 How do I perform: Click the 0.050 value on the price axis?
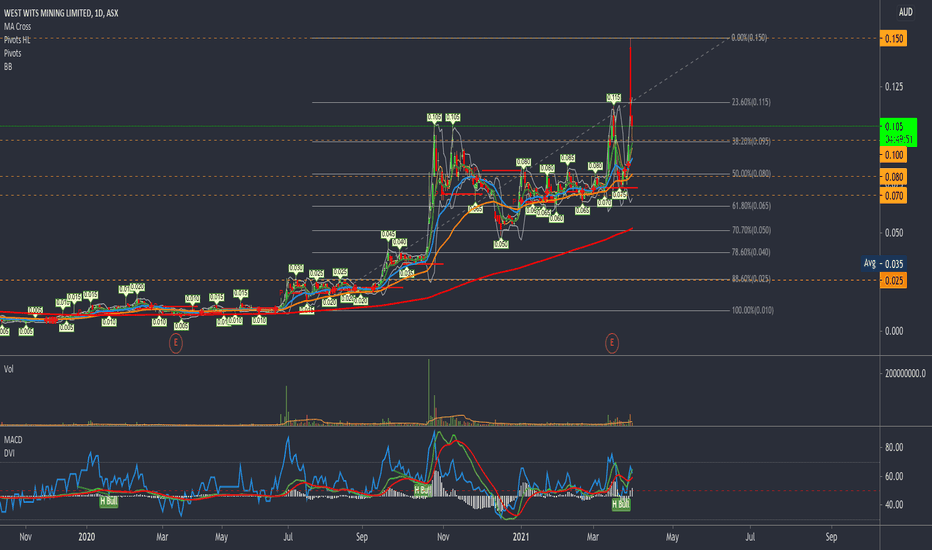click(x=893, y=233)
